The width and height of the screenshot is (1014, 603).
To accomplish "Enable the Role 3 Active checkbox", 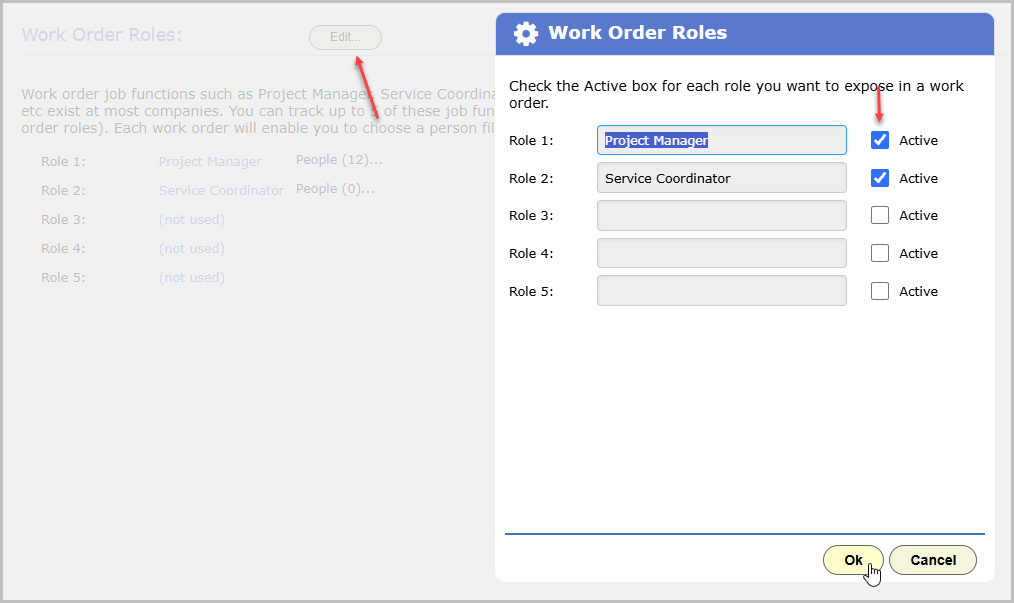I will (x=879, y=215).
